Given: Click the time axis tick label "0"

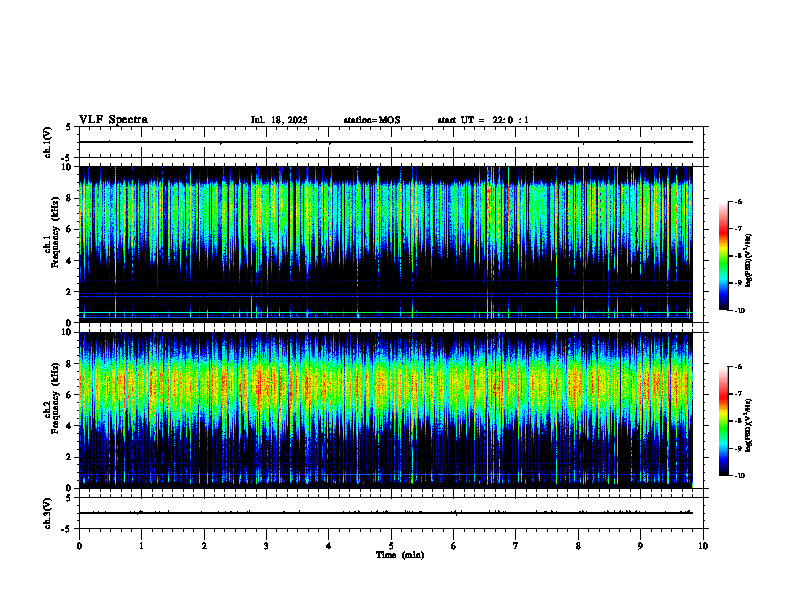Looking at the screenshot, I should click(x=79, y=546).
